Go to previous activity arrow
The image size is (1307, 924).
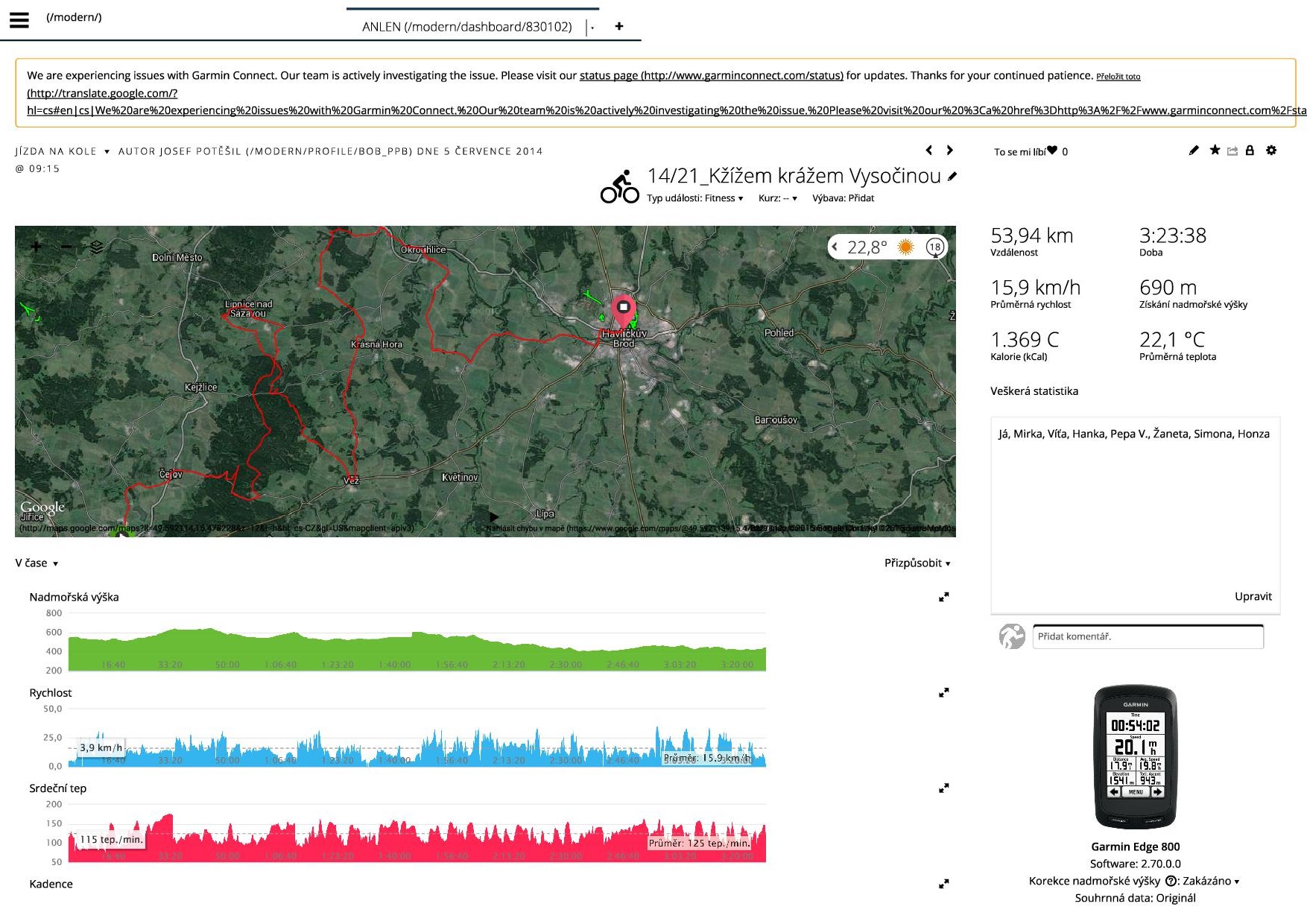pos(929,151)
